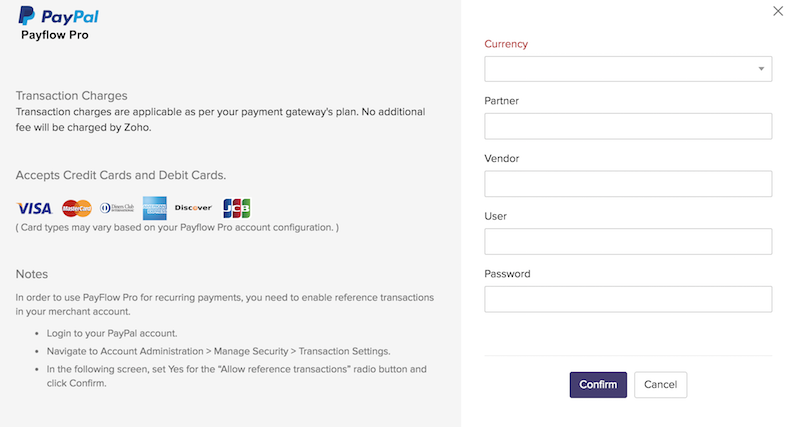795x427 pixels.
Task: Click into the Vendor text field
Action: click(627, 184)
